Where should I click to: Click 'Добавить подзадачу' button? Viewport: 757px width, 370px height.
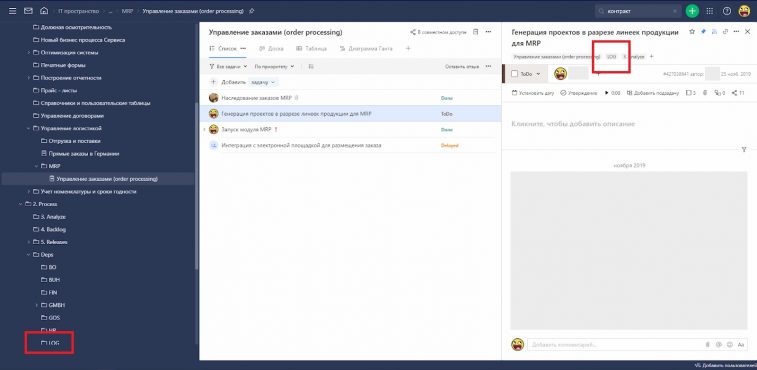pos(653,93)
